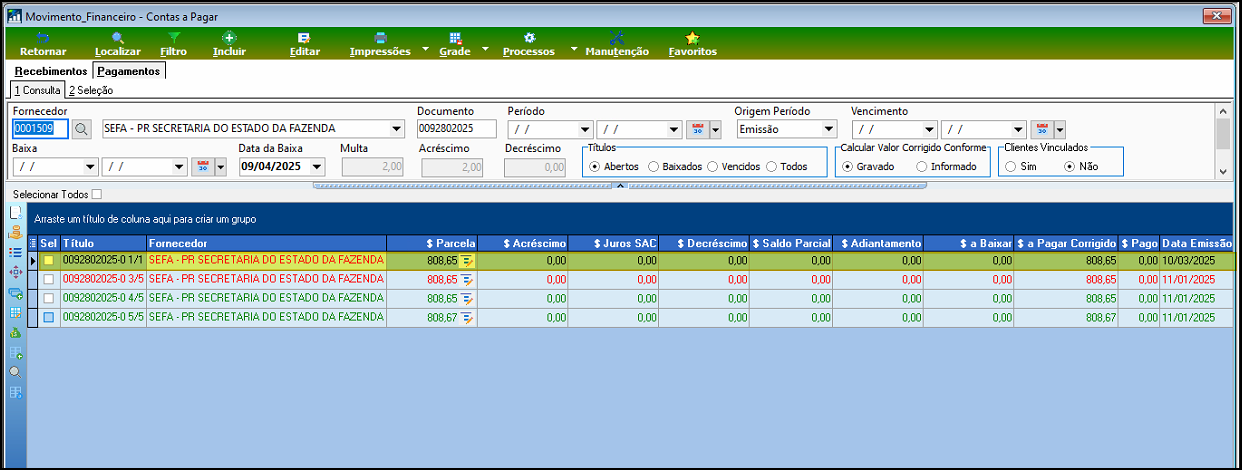The width and height of the screenshot is (1242, 470).
Task: Choose Sim for Clientes Vinculados
Action: 1011,167
